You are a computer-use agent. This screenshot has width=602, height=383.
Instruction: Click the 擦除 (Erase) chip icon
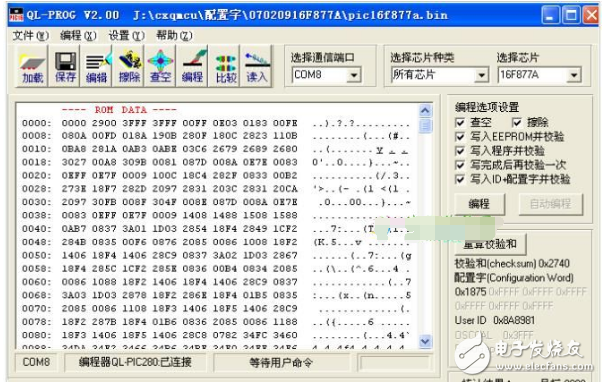point(129,66)
